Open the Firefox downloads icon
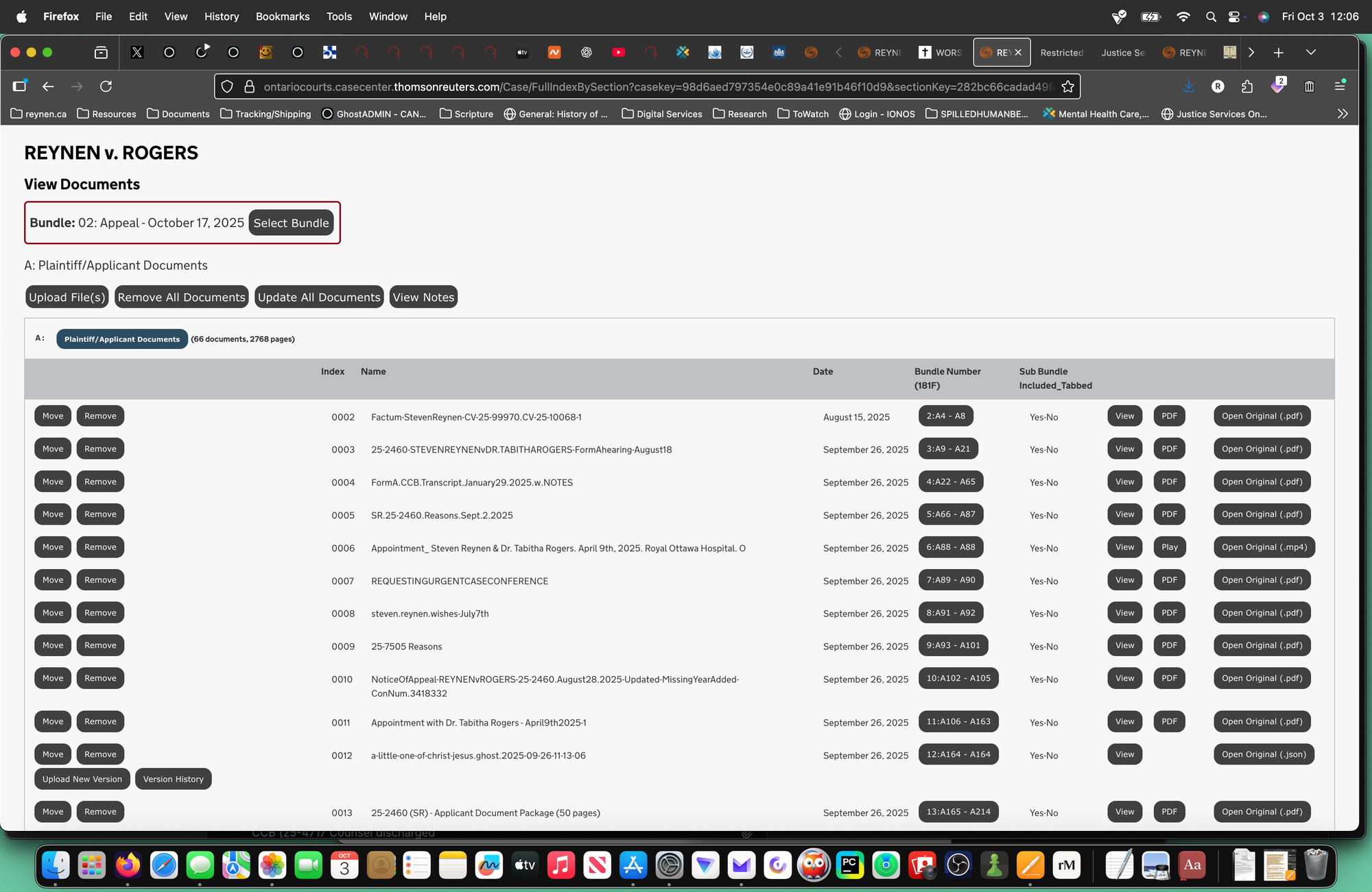 click(1189, 86)
